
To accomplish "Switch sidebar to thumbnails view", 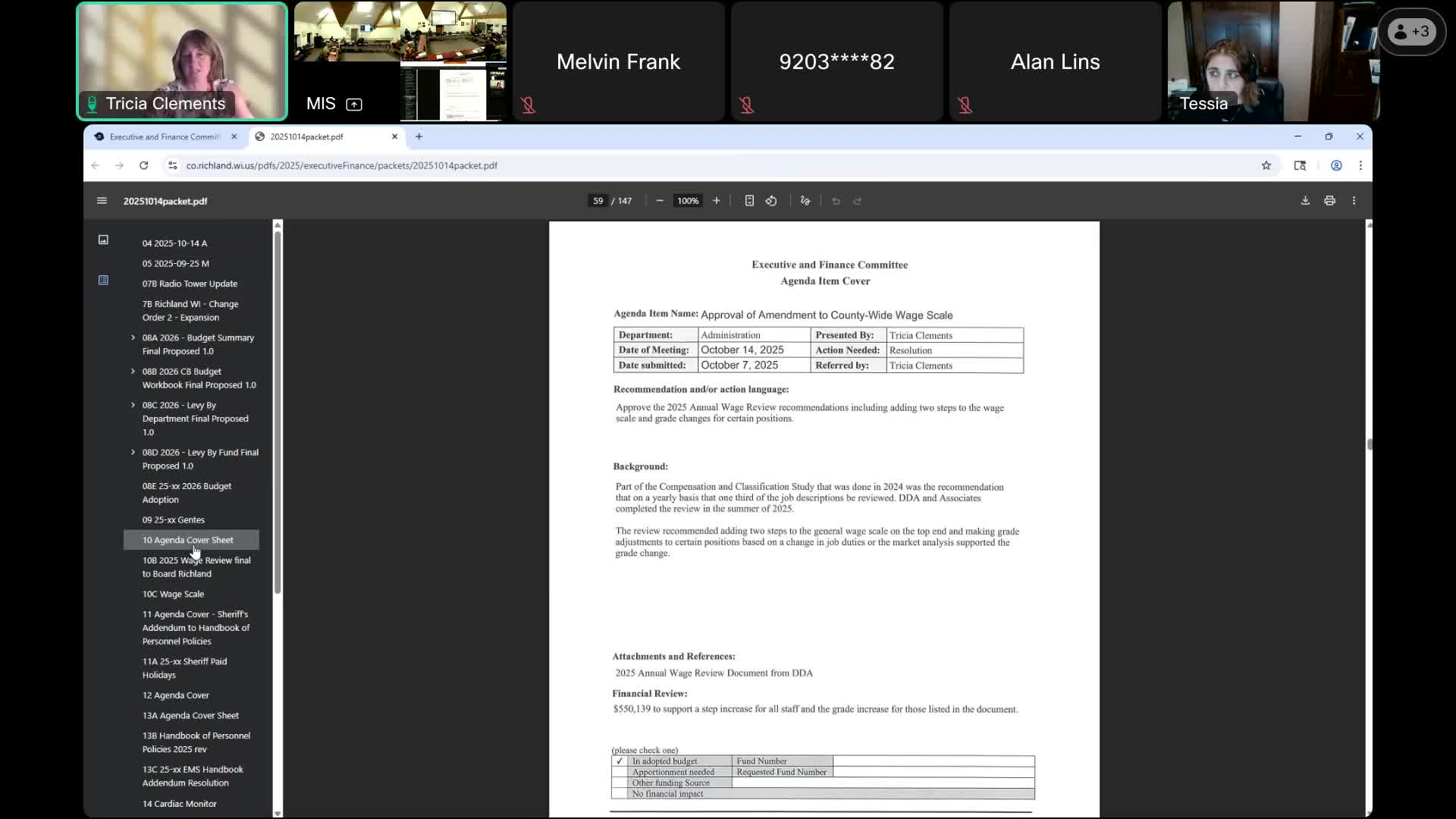I will (103, 240).
